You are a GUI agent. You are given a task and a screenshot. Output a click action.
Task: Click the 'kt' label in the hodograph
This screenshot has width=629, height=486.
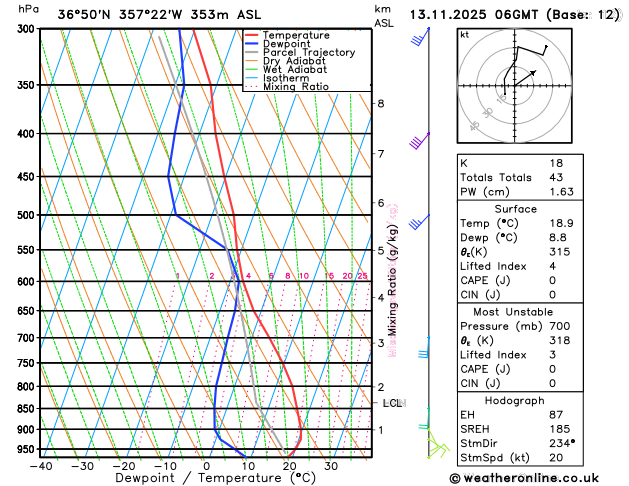[465, 35]
